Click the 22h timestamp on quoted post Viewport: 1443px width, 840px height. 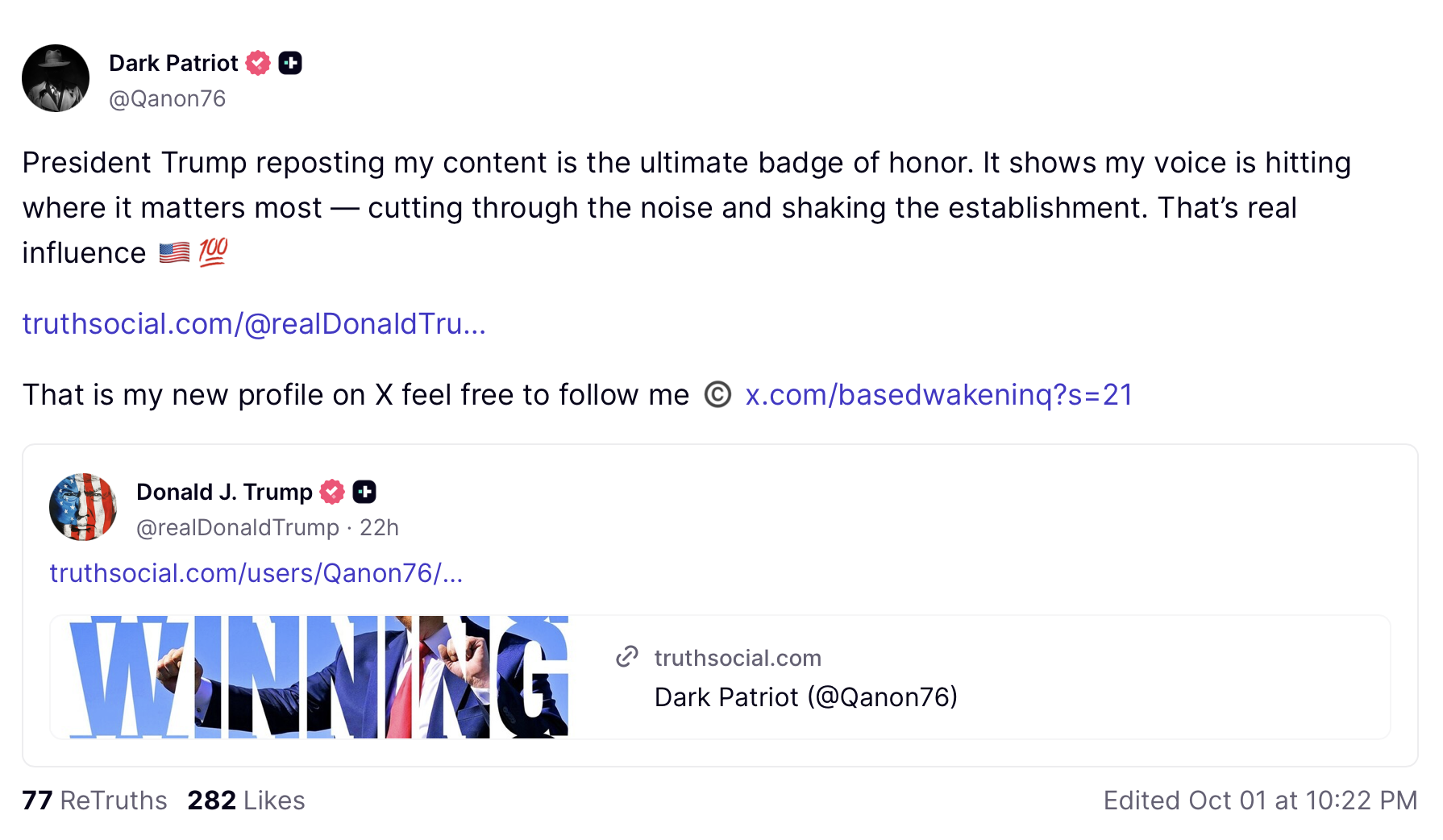(x=379, y=527)
